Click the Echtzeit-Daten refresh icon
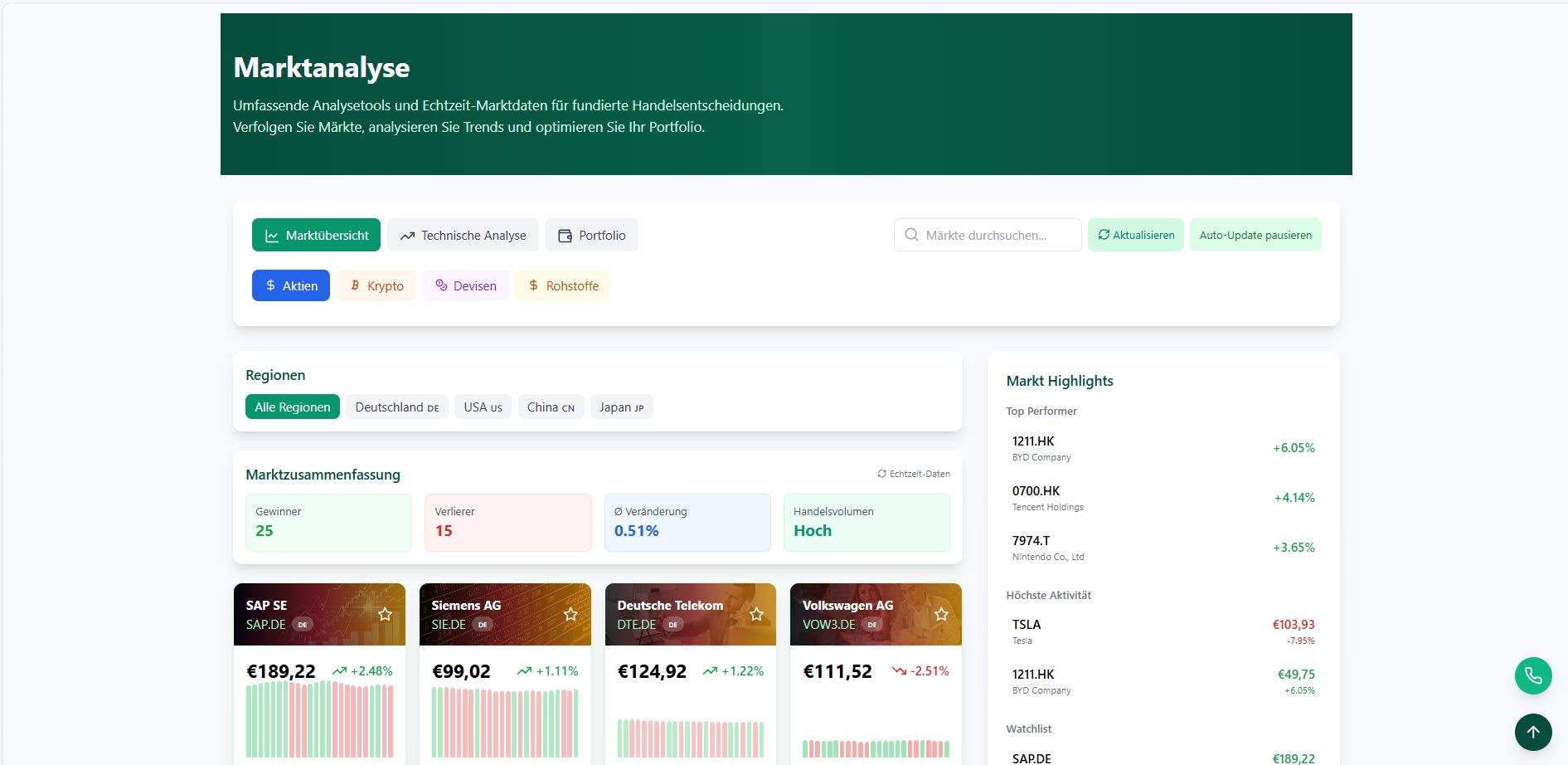The width and height of the screenshot is (1568, 765). (881, 474)
